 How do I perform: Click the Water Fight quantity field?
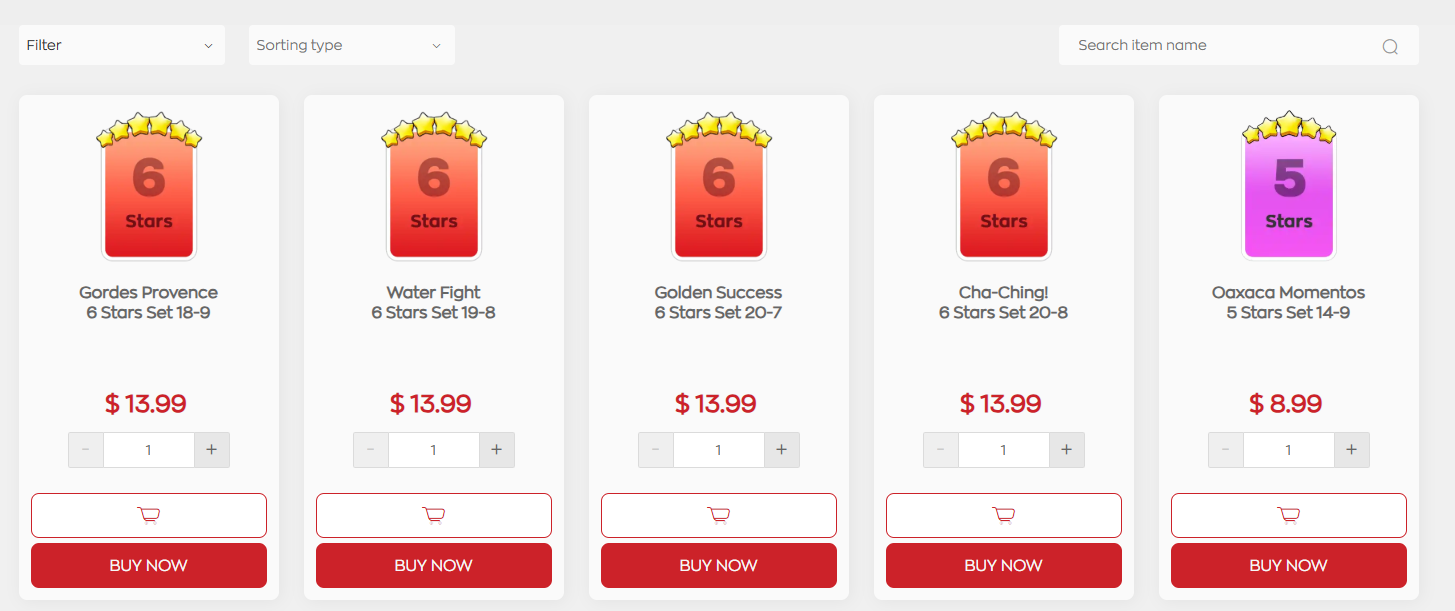coord(433,450)
